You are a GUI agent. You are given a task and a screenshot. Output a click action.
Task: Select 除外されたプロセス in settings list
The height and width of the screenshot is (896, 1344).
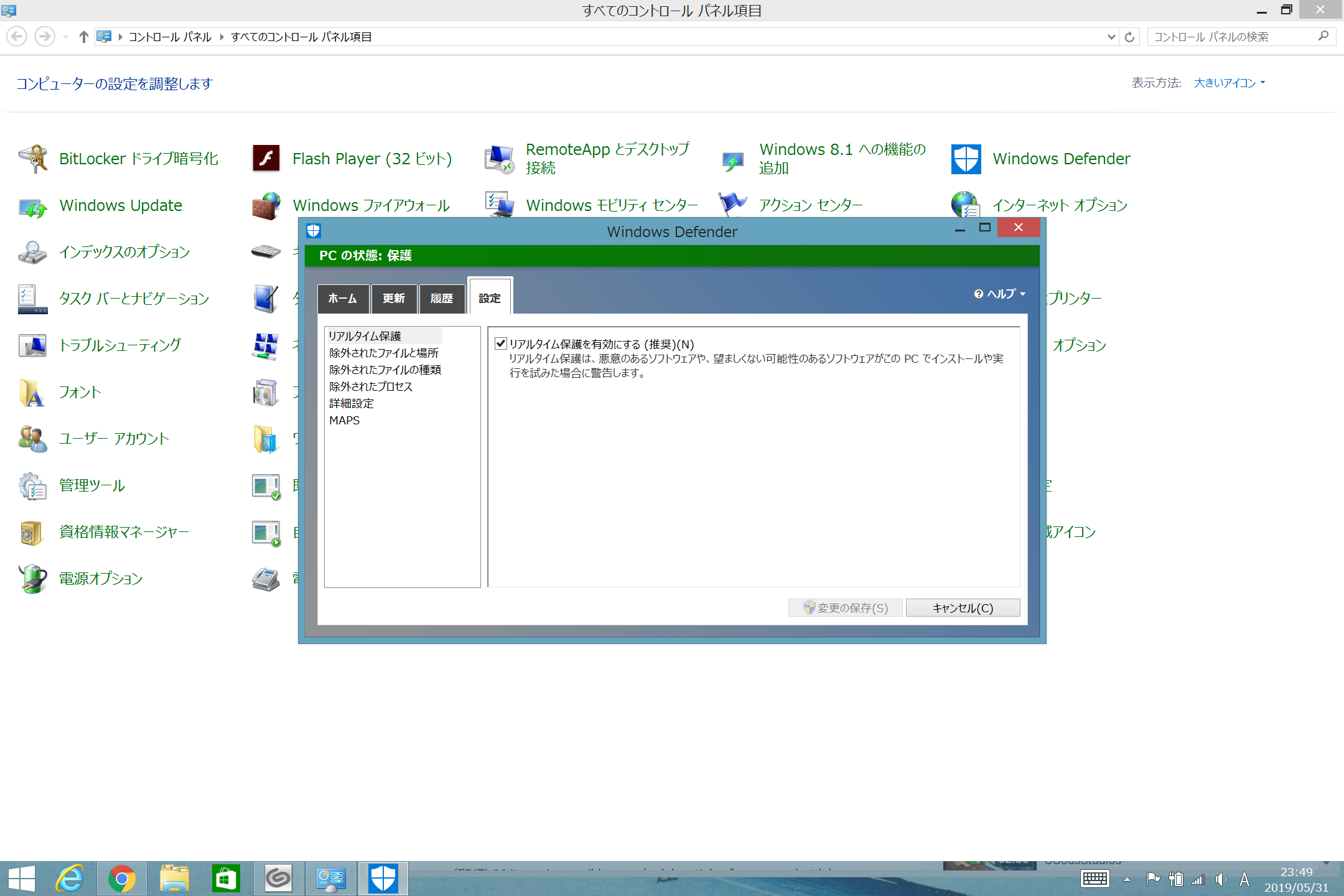(x=371, y=386)
